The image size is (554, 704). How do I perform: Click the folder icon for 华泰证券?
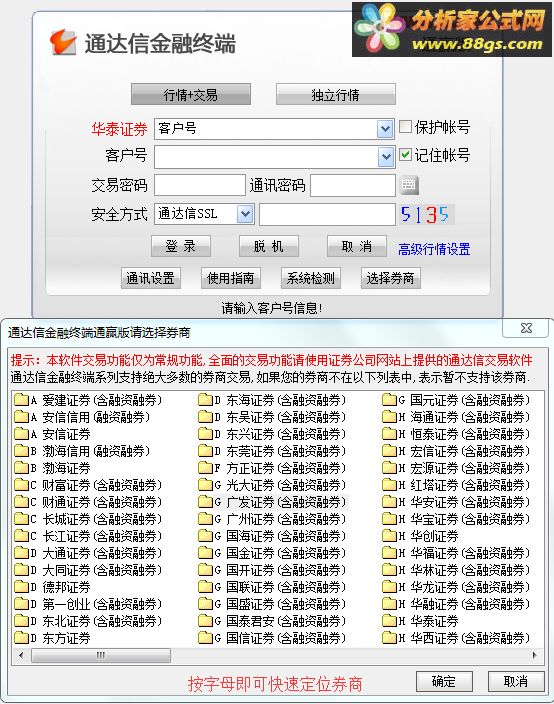pyautogui.click(x=389, y=621)
